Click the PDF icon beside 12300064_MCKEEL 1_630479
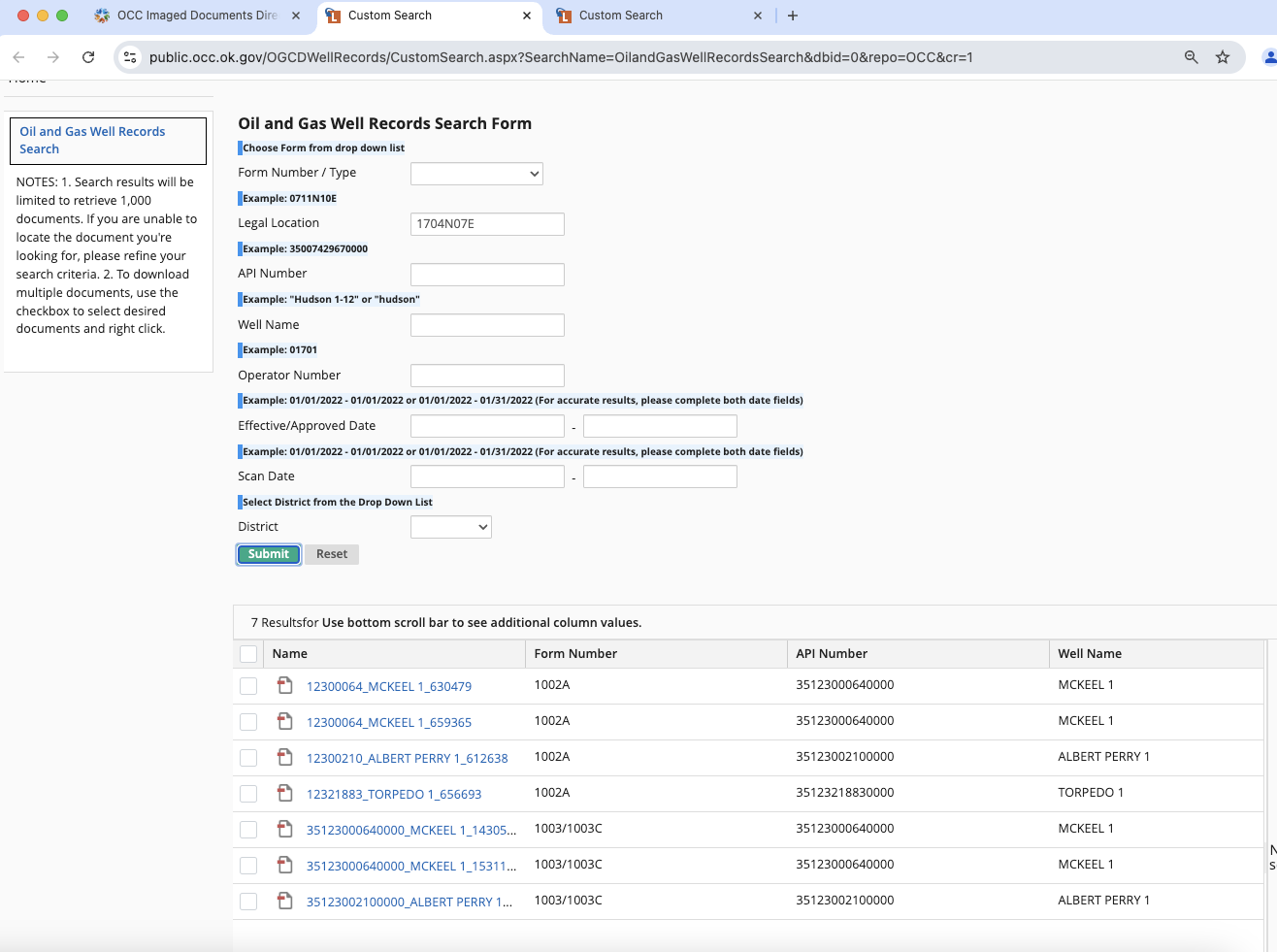This screenshot has height=952, width=1277. [x=285, y=685]
